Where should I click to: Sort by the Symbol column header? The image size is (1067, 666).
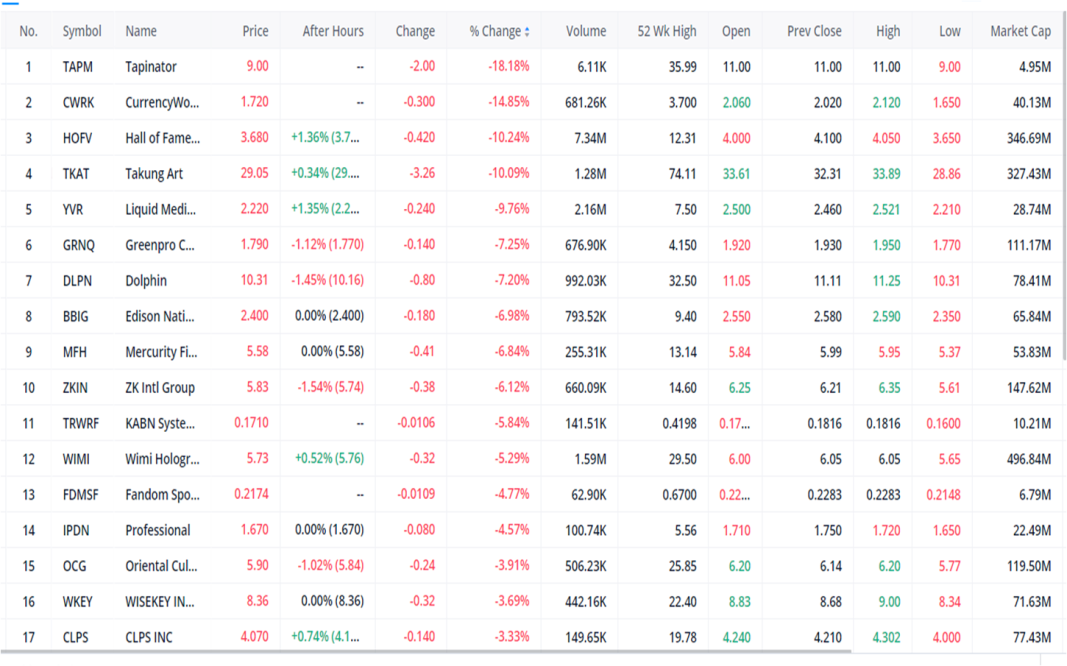tap(82, 31)
